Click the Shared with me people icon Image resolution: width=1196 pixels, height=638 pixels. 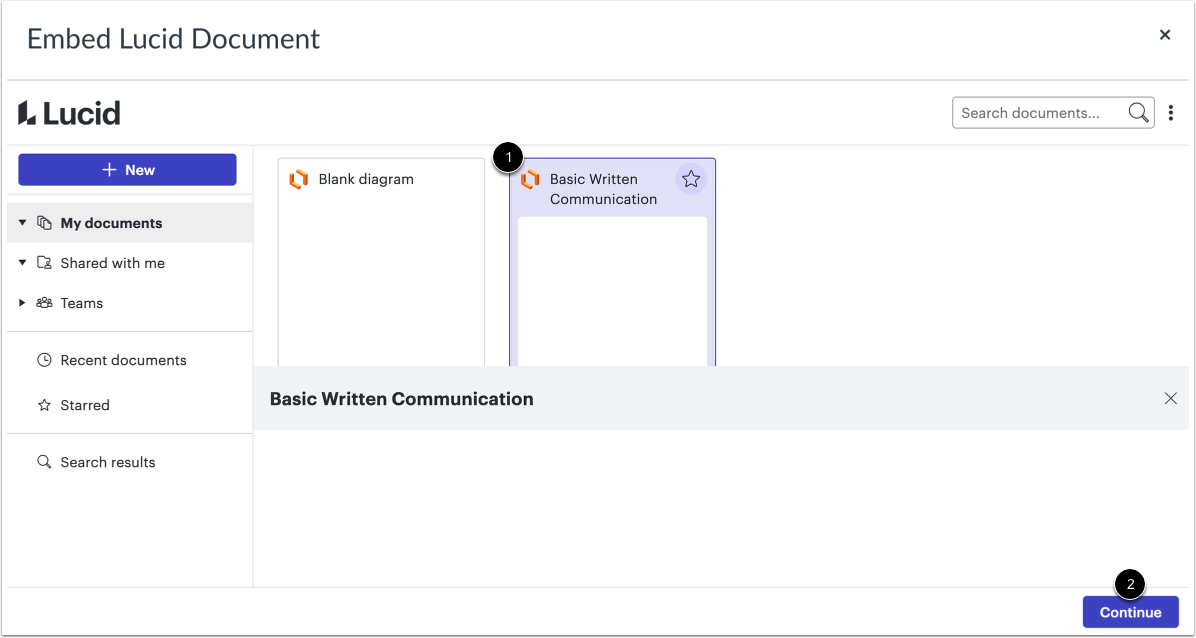[44, 262]
